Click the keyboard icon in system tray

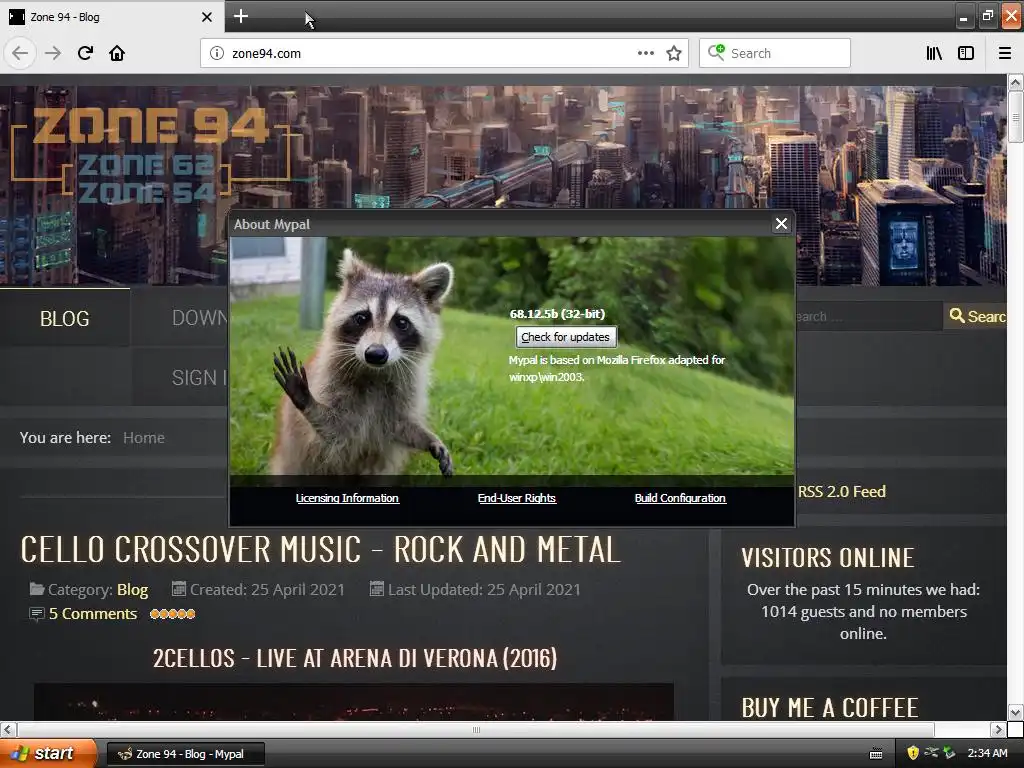(876, 754)
